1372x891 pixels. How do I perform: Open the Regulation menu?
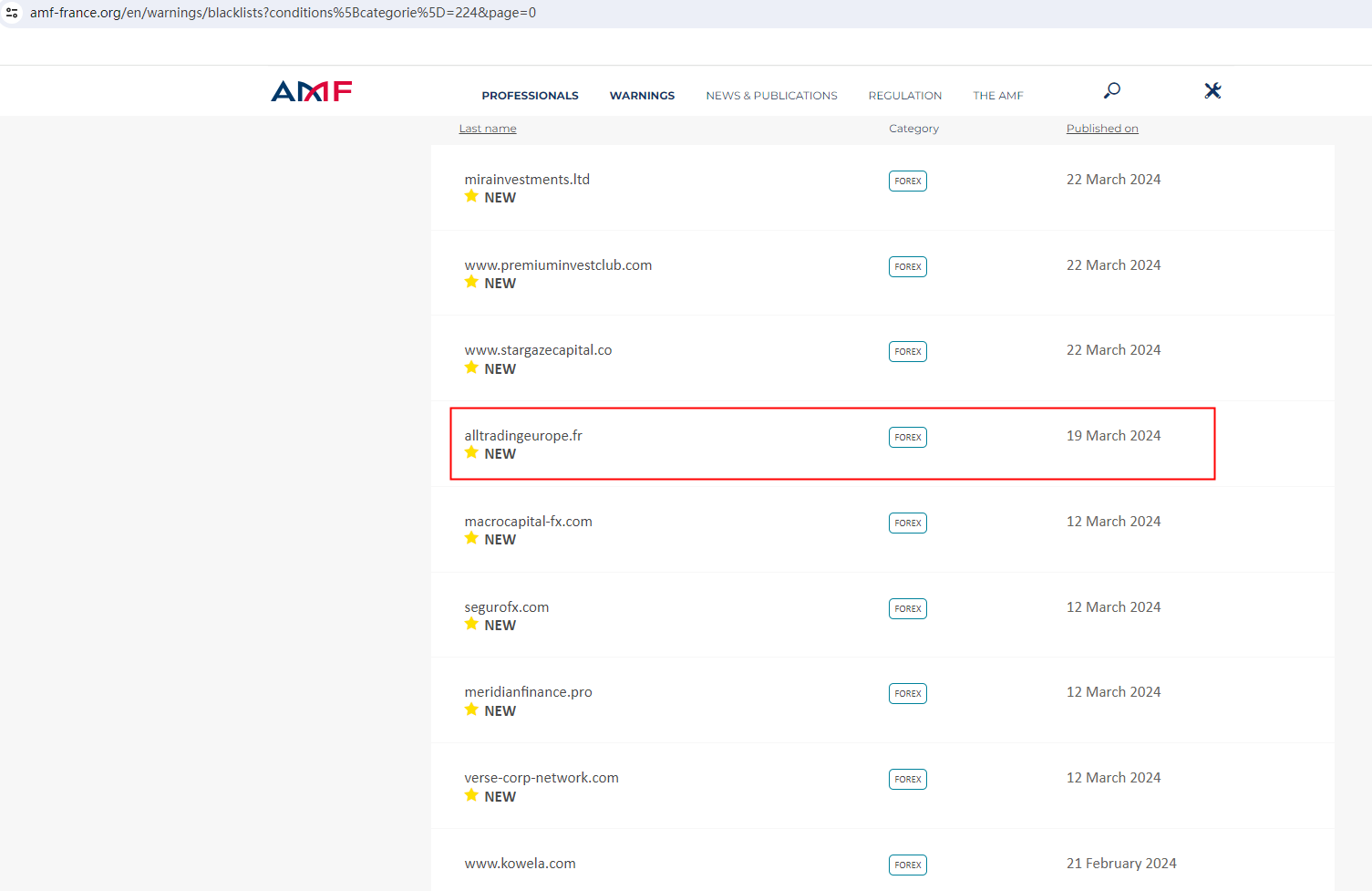(904, 96)
